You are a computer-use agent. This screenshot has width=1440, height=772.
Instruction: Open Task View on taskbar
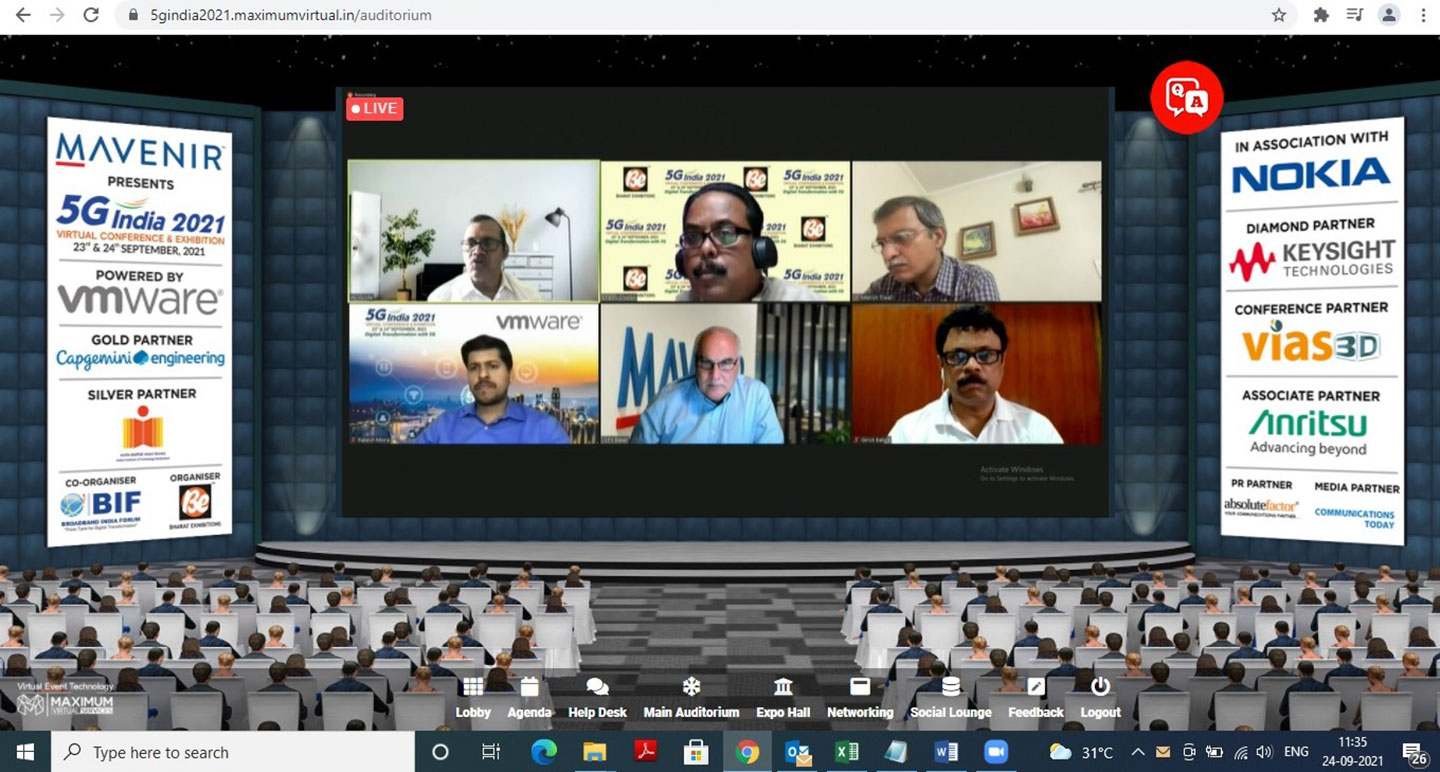(491, 752)
